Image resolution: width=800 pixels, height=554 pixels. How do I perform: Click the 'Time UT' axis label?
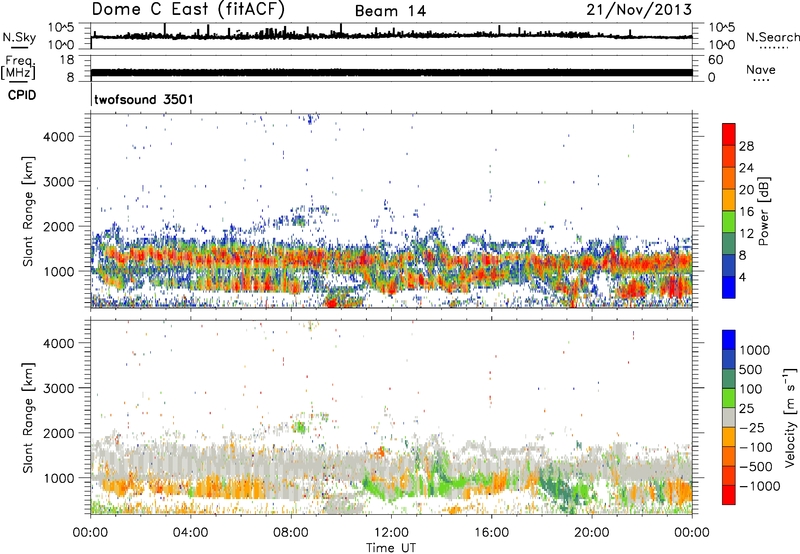click(391, 548)
